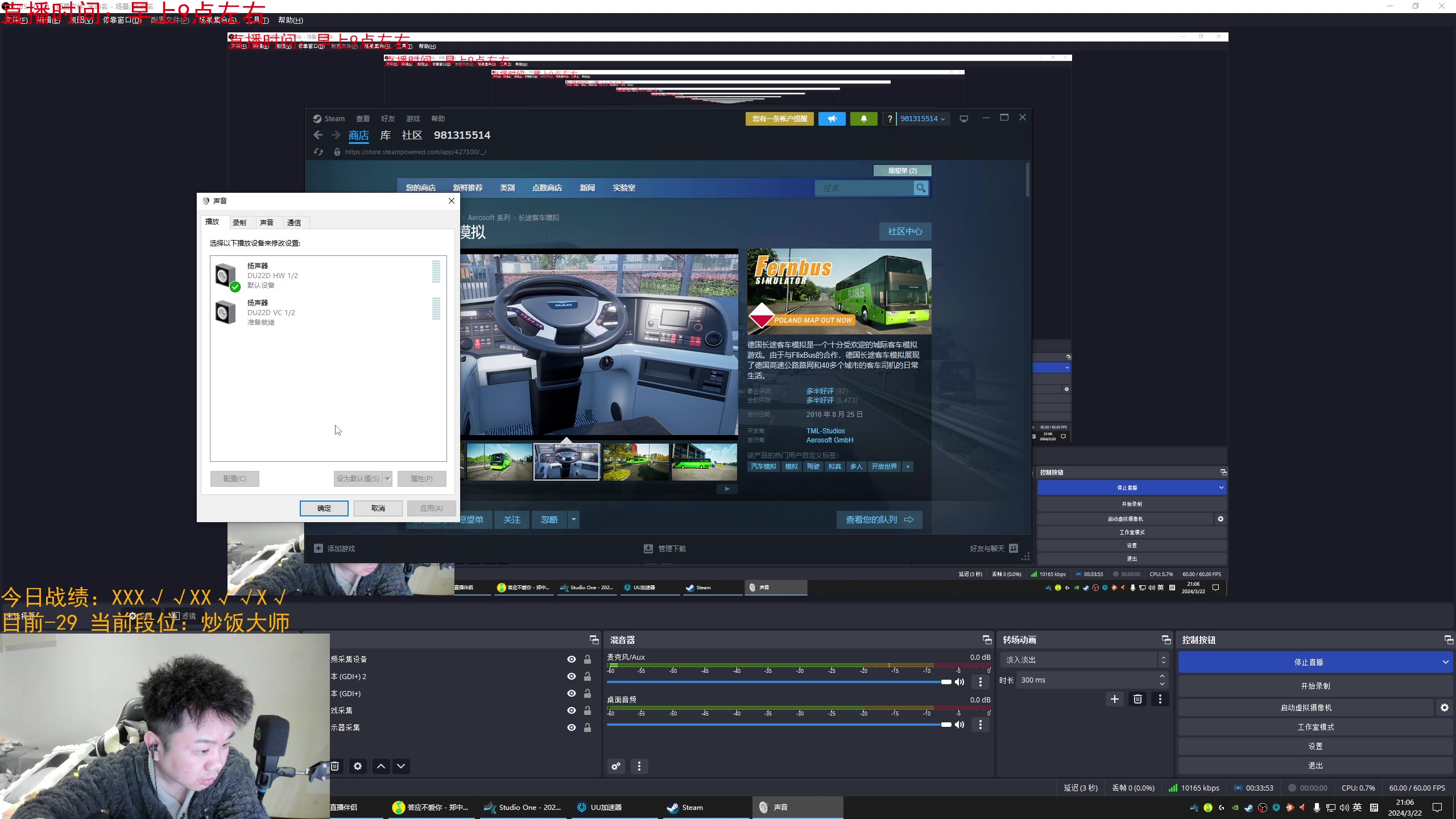This screenshot has width=1456, height=819.
Task: Switch to the 通信 tab in sound dialog
Action: [294, 222]
